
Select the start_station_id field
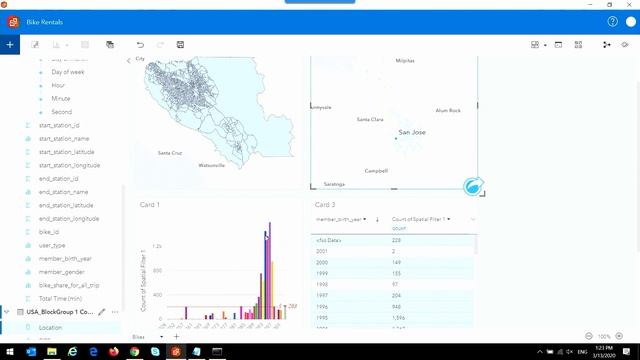point(59,125)
